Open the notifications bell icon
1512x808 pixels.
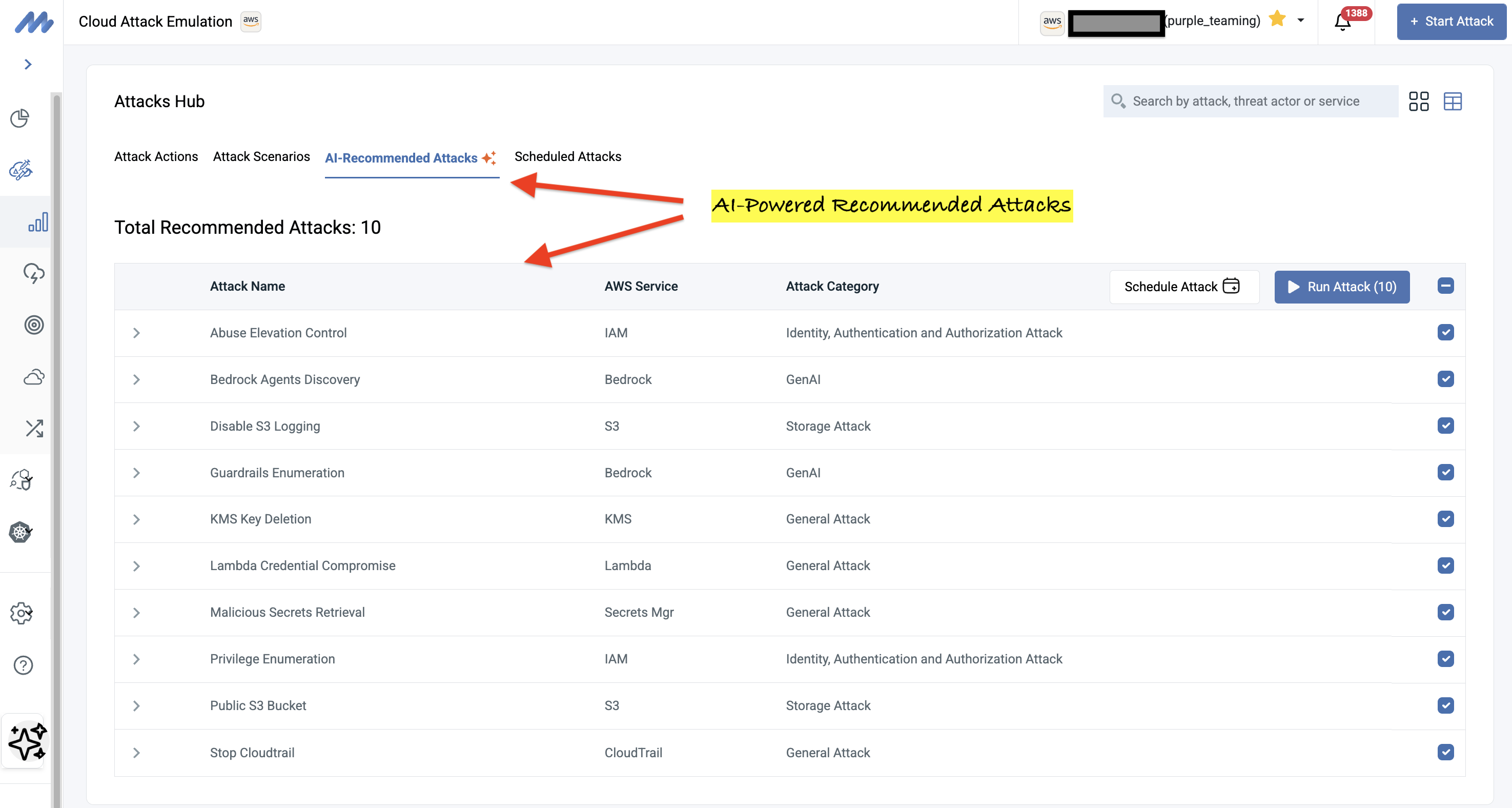tap(1342, 23)
